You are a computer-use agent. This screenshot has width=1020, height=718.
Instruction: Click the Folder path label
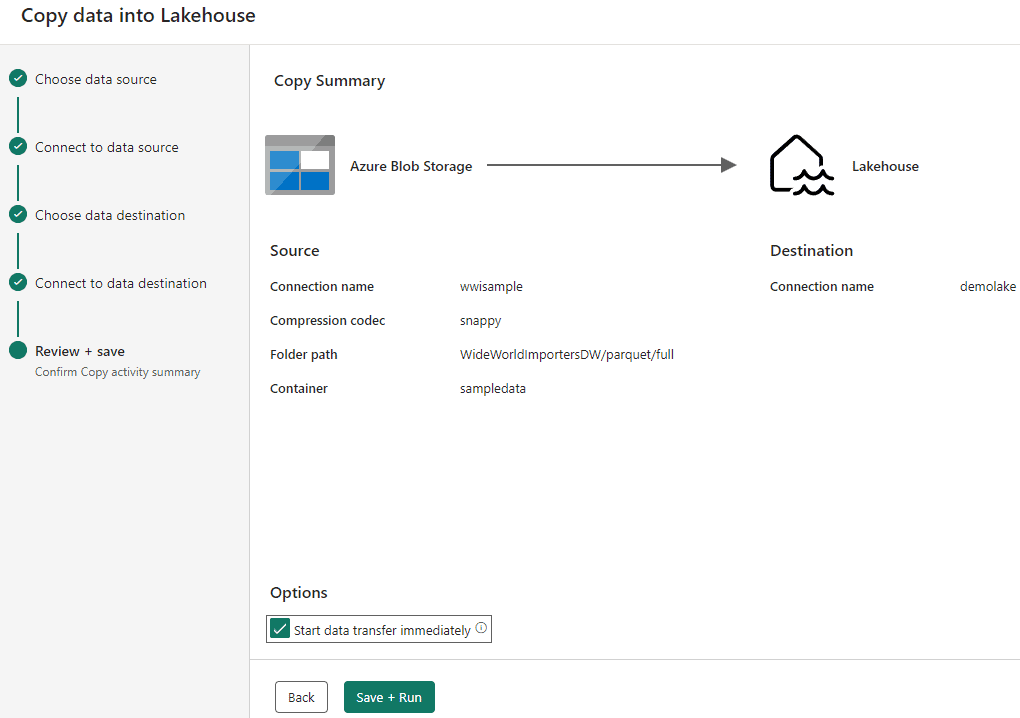coord(304,354)
